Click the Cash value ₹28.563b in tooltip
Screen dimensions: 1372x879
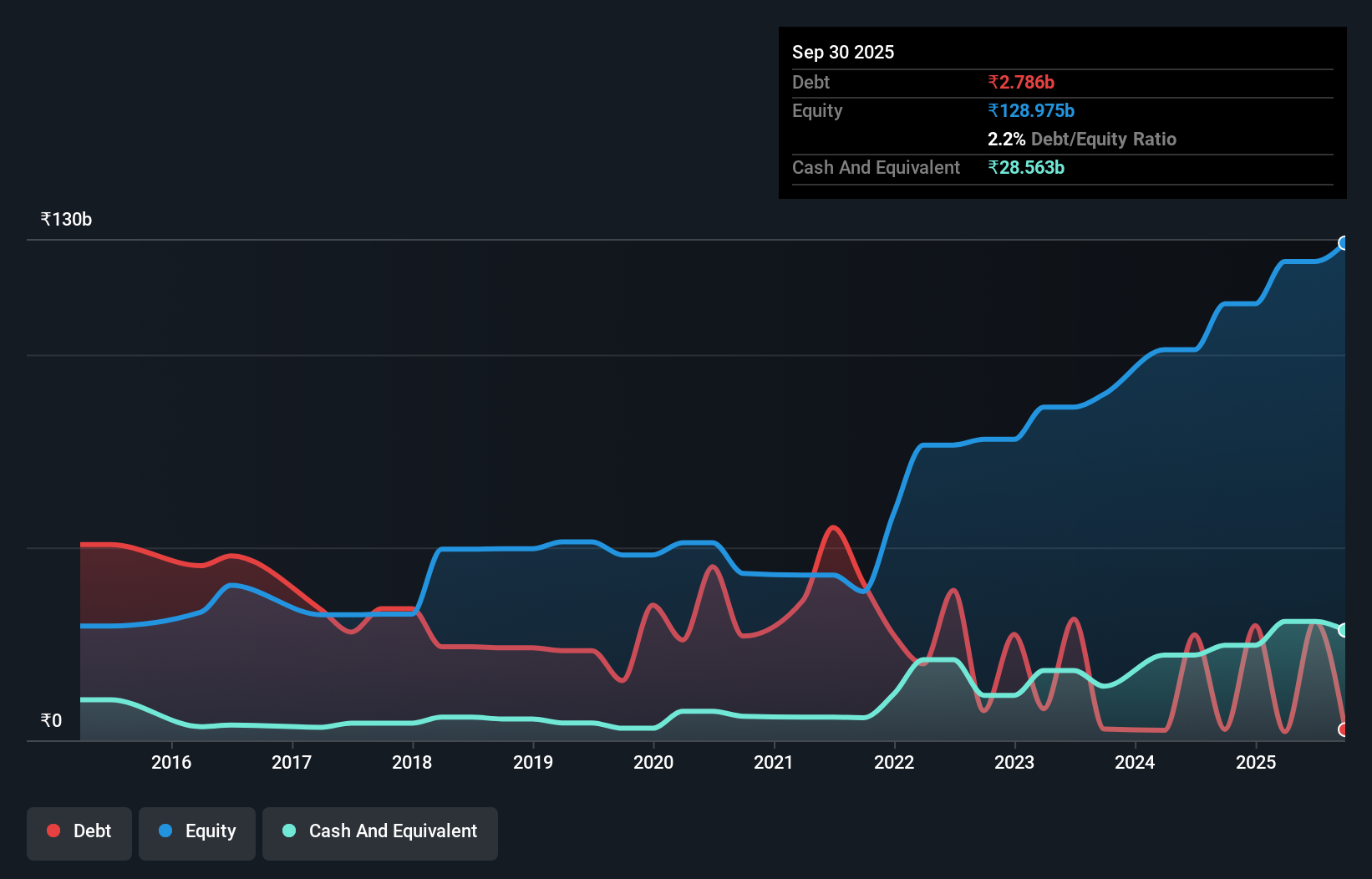tap(1026, 167)
